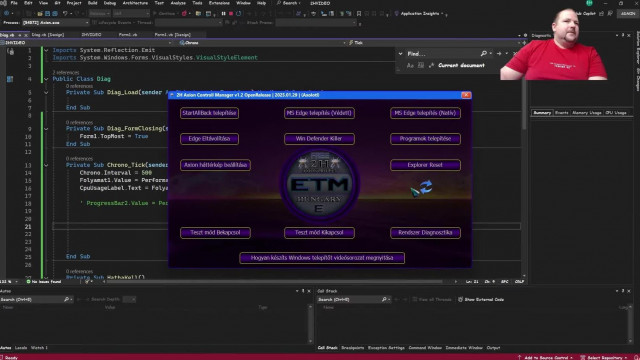Image resolution: width=640 pixels, height=360 pixels.
Task: Pin the Call Stack panel
Action: tap(623, 291)
